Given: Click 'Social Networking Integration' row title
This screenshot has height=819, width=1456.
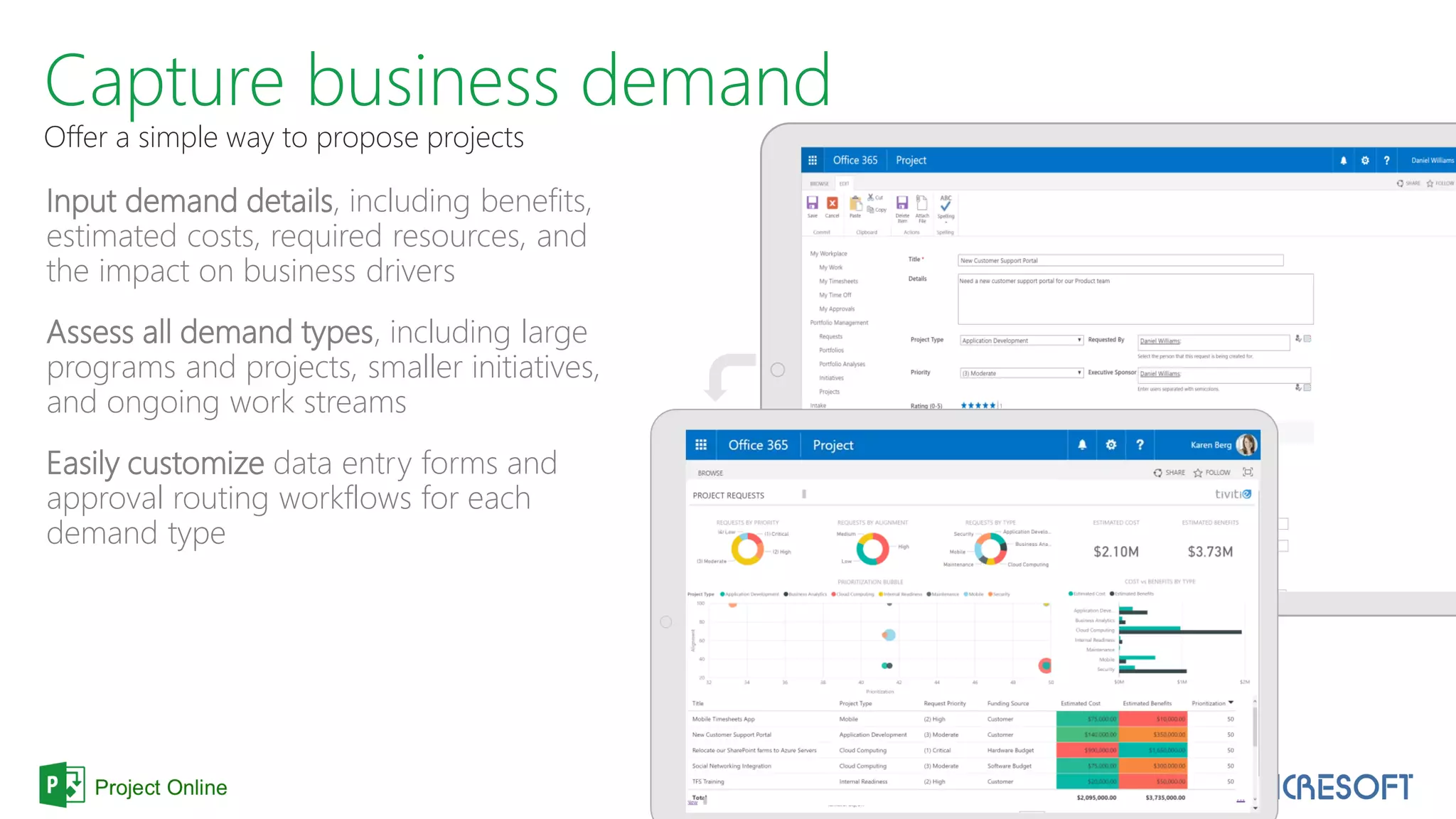Looking at the screenshot, I should [732, 766].
